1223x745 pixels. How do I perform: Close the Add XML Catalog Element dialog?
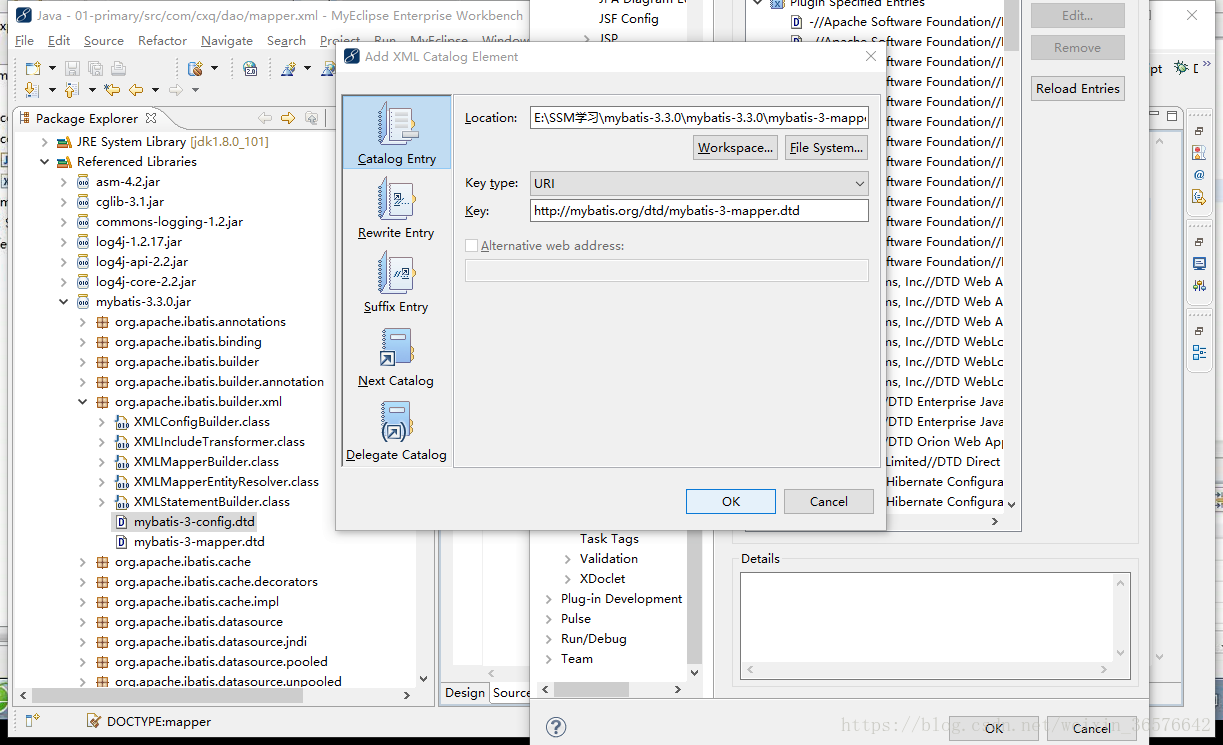[x=870, y=57]
